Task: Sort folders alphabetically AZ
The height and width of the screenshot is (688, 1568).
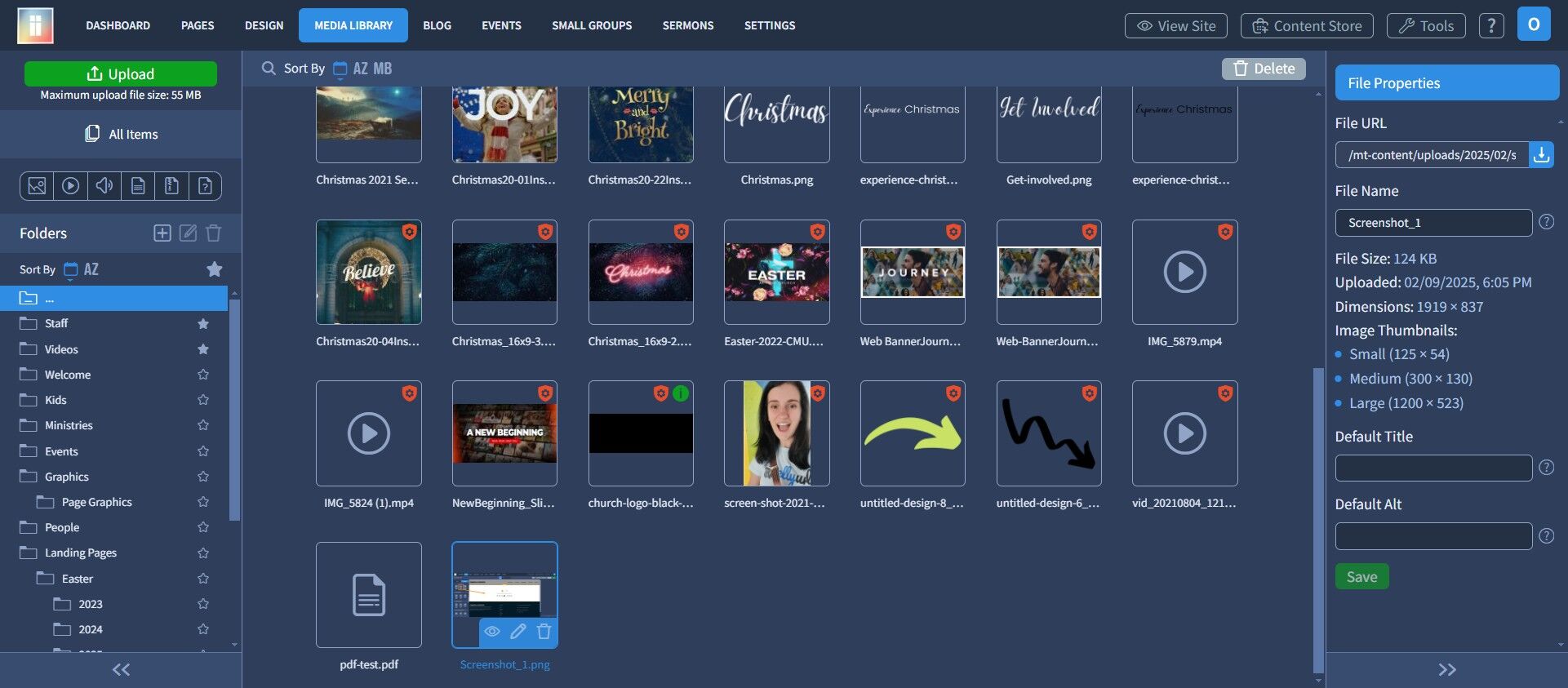Action: coord(91,269)
